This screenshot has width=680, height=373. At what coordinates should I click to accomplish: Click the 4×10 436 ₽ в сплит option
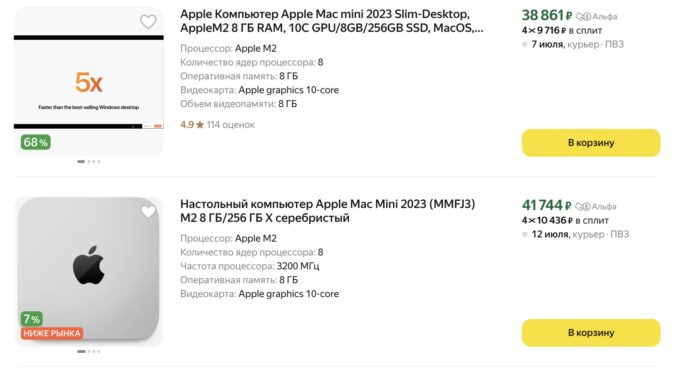pyautogui.click(x=565, y=220)
